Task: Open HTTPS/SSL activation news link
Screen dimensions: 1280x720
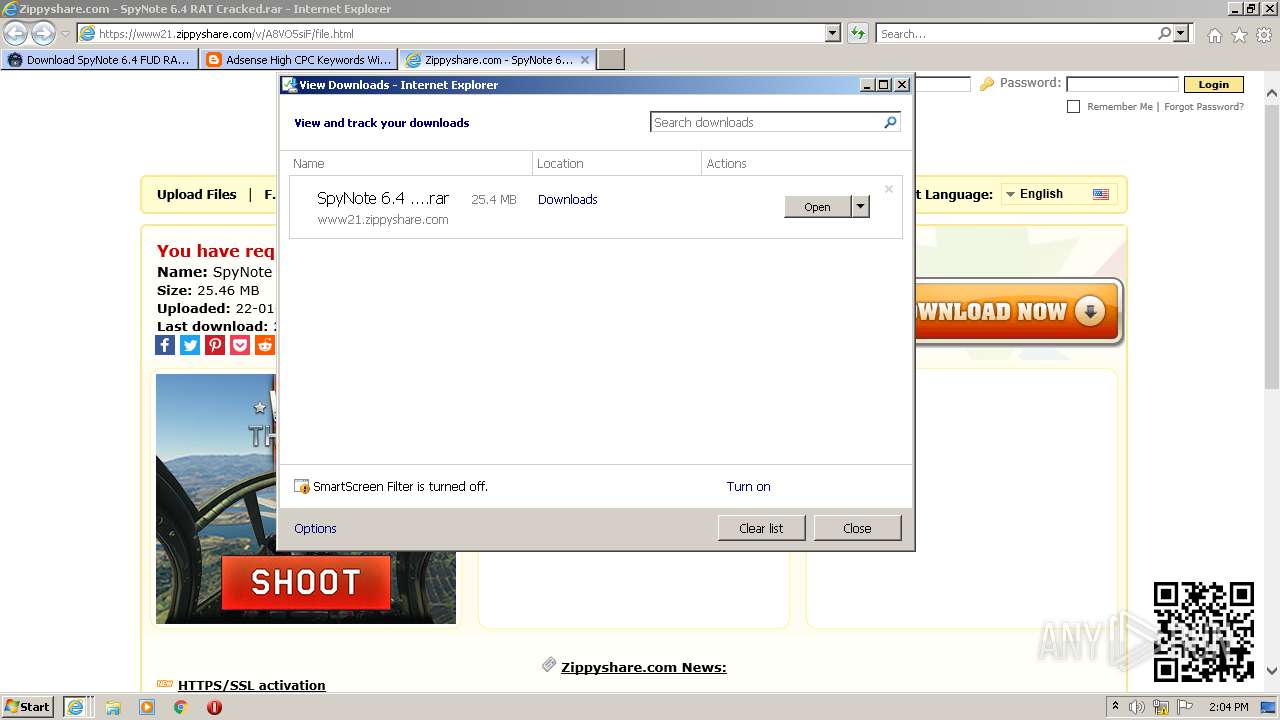Action: (251, 685)
